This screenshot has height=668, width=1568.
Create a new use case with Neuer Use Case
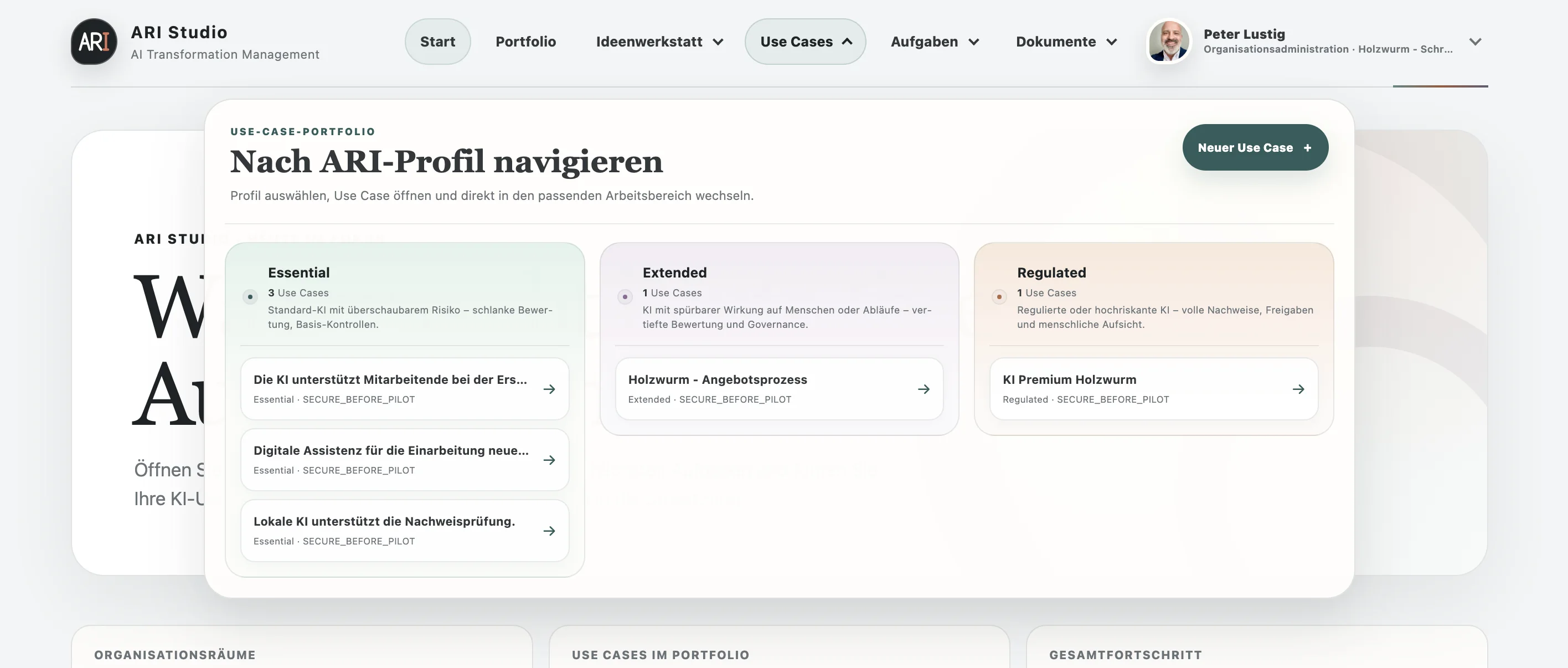pyautogui.click(x=1255, y=147)
